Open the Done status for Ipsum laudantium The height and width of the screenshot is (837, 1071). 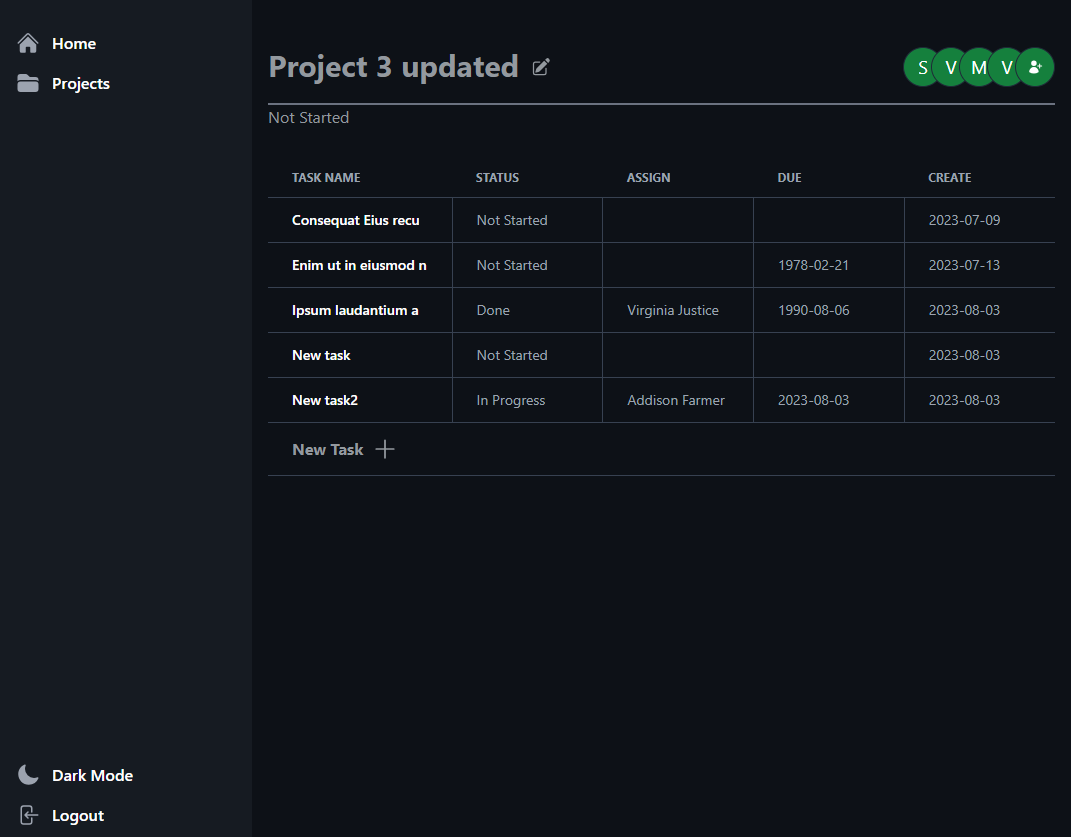tap(494, 311)
